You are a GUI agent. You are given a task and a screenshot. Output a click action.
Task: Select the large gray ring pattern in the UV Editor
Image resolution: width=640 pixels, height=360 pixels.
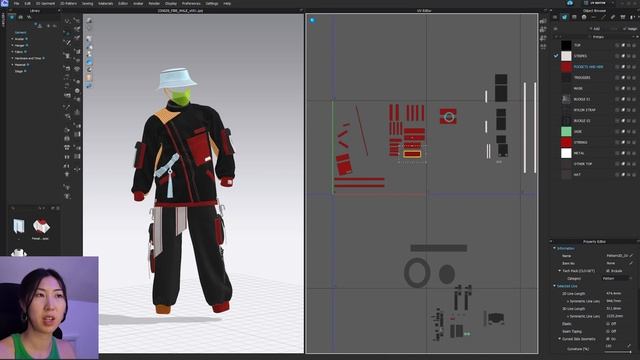[417, 273]
